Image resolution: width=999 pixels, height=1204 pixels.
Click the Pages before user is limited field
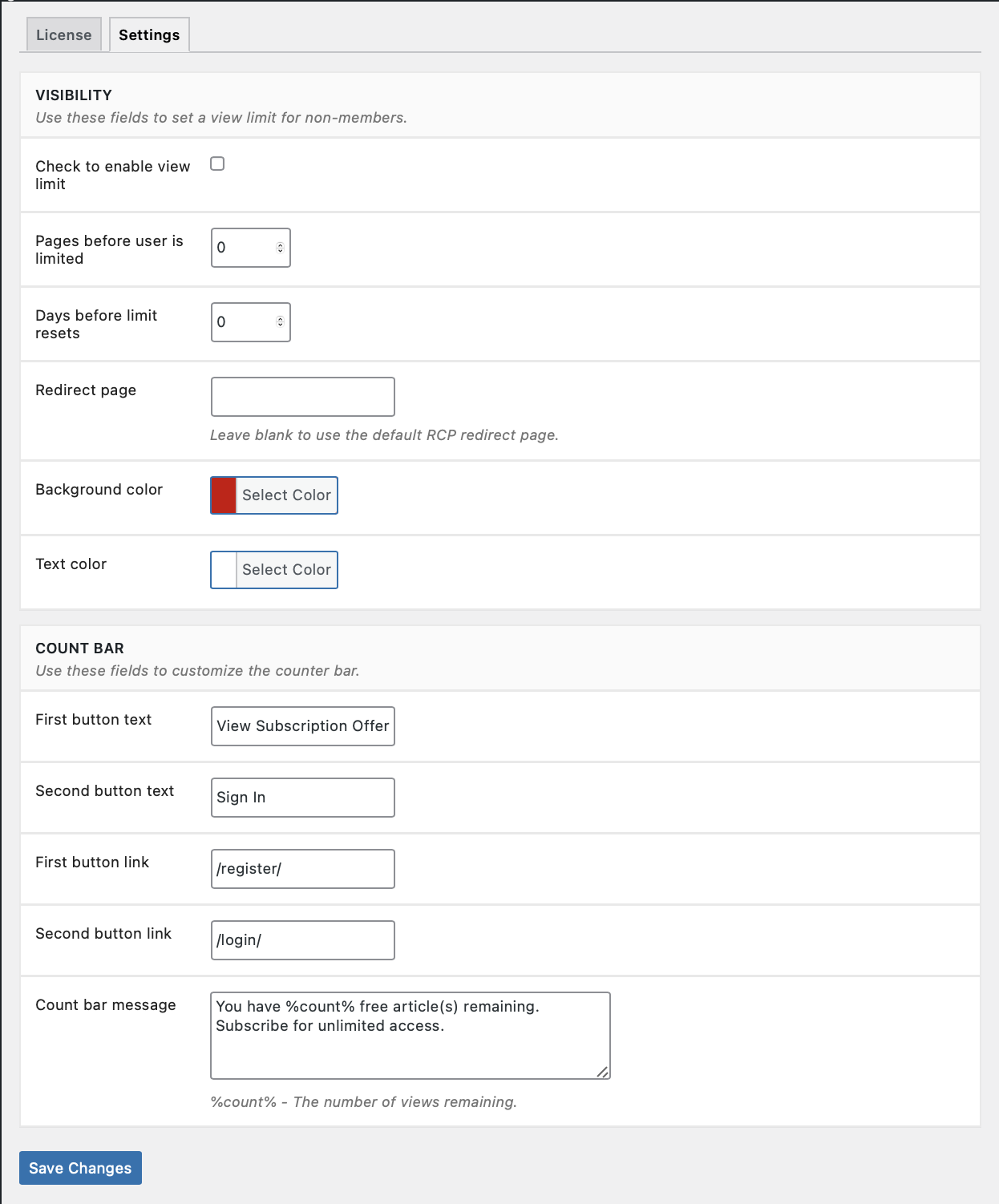click(251, 248)
